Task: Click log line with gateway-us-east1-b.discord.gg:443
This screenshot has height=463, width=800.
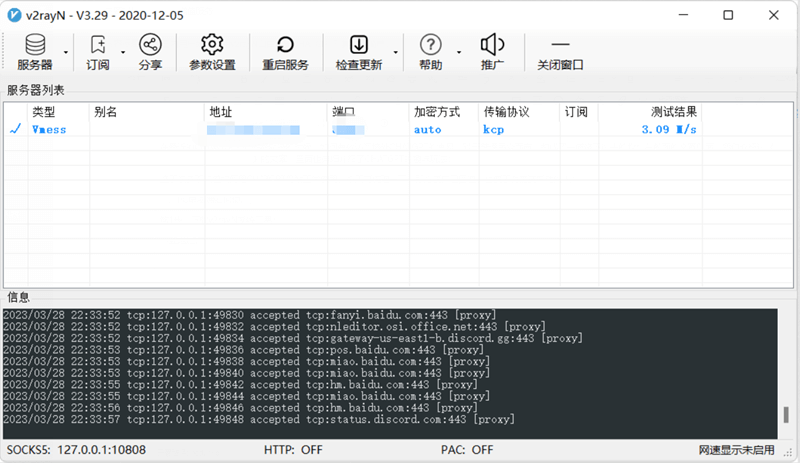Action: click(293, 338)
